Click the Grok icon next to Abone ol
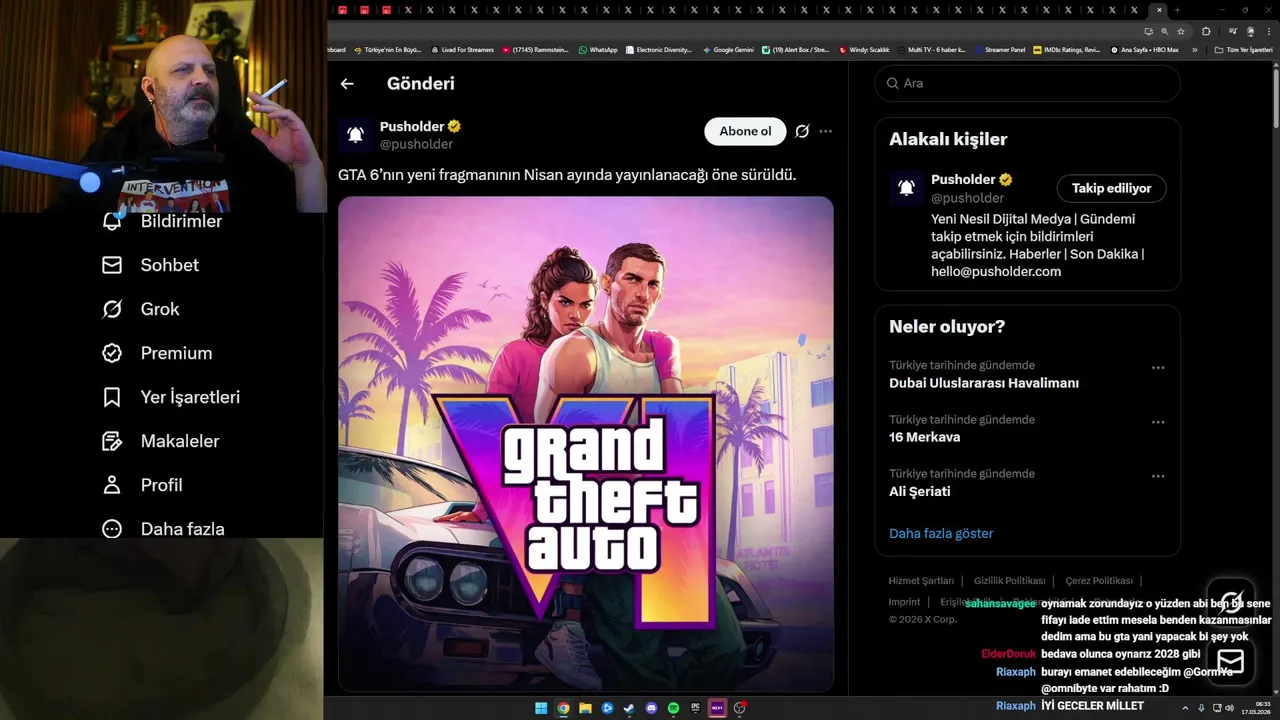The image size is (1280, 720). pos(802,131)
